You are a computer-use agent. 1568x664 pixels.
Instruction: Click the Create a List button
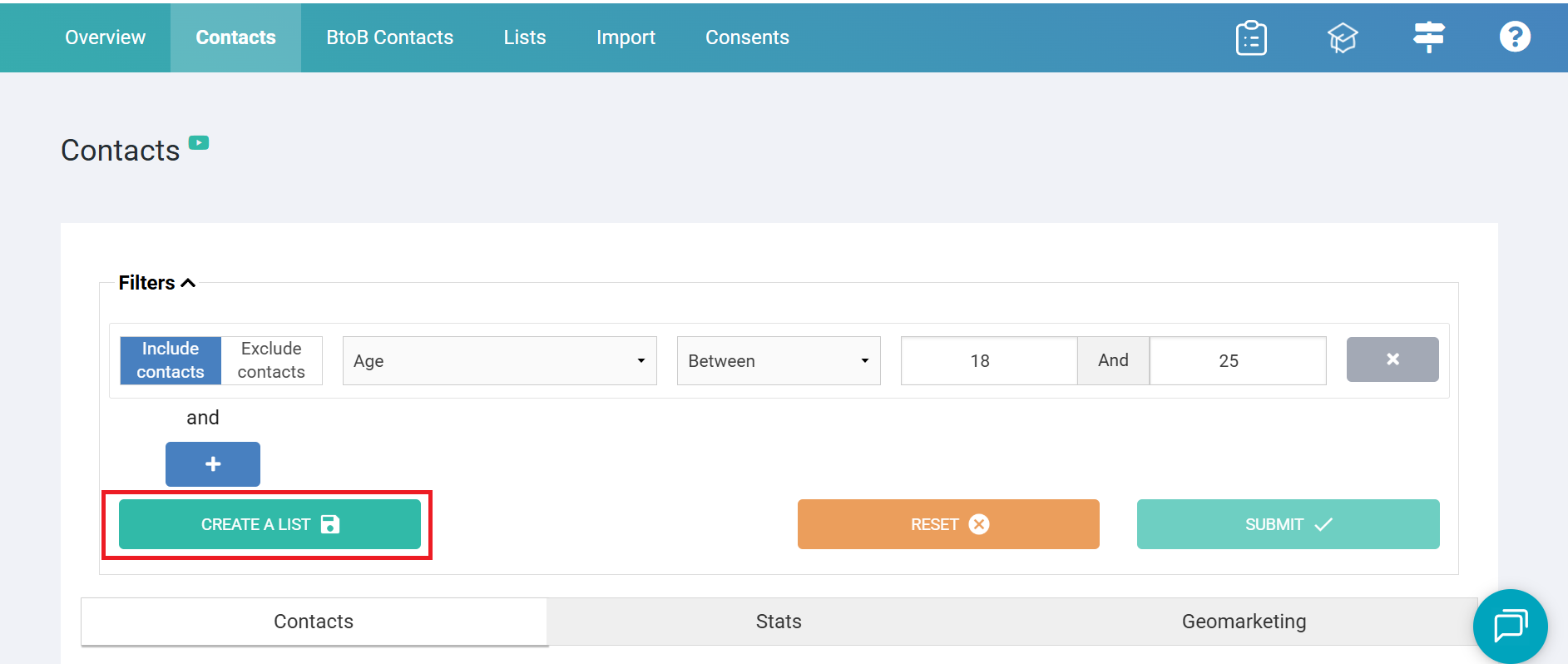coord(270,524)
